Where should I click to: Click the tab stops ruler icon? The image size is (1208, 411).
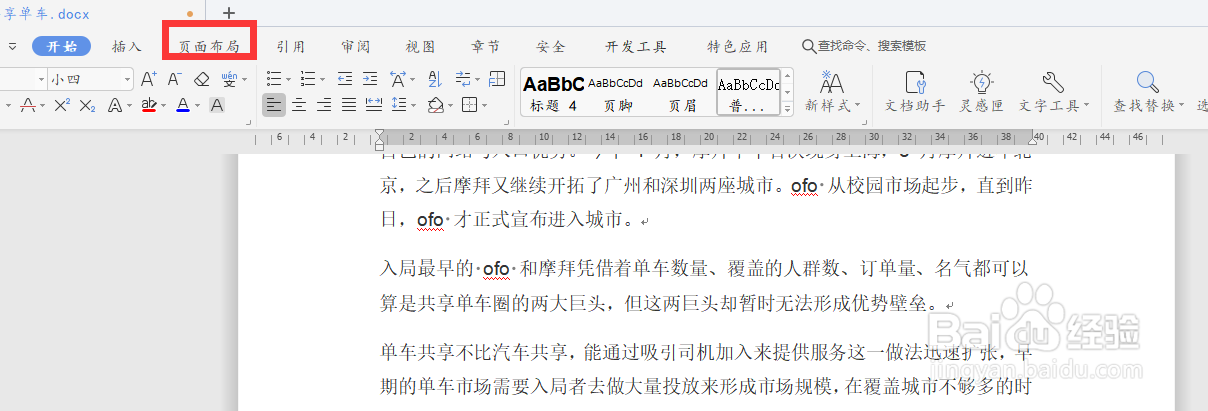(497, 79)
